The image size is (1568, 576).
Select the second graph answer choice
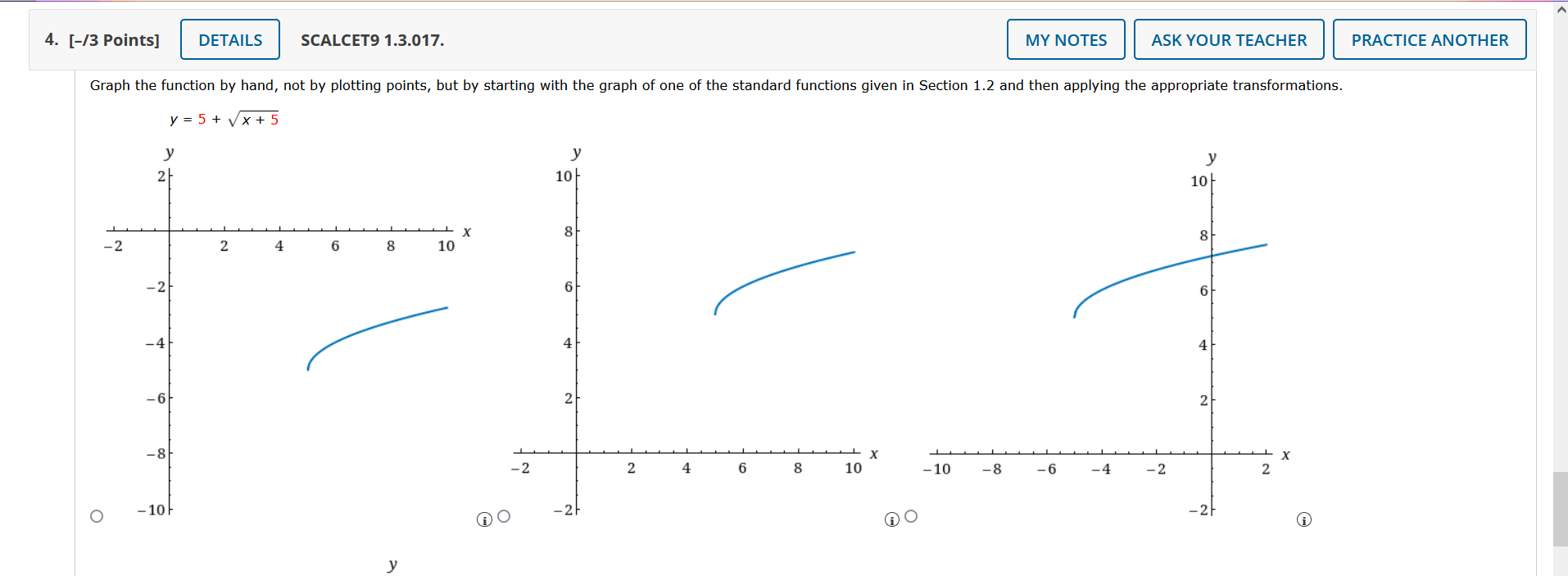click(505, 516)
